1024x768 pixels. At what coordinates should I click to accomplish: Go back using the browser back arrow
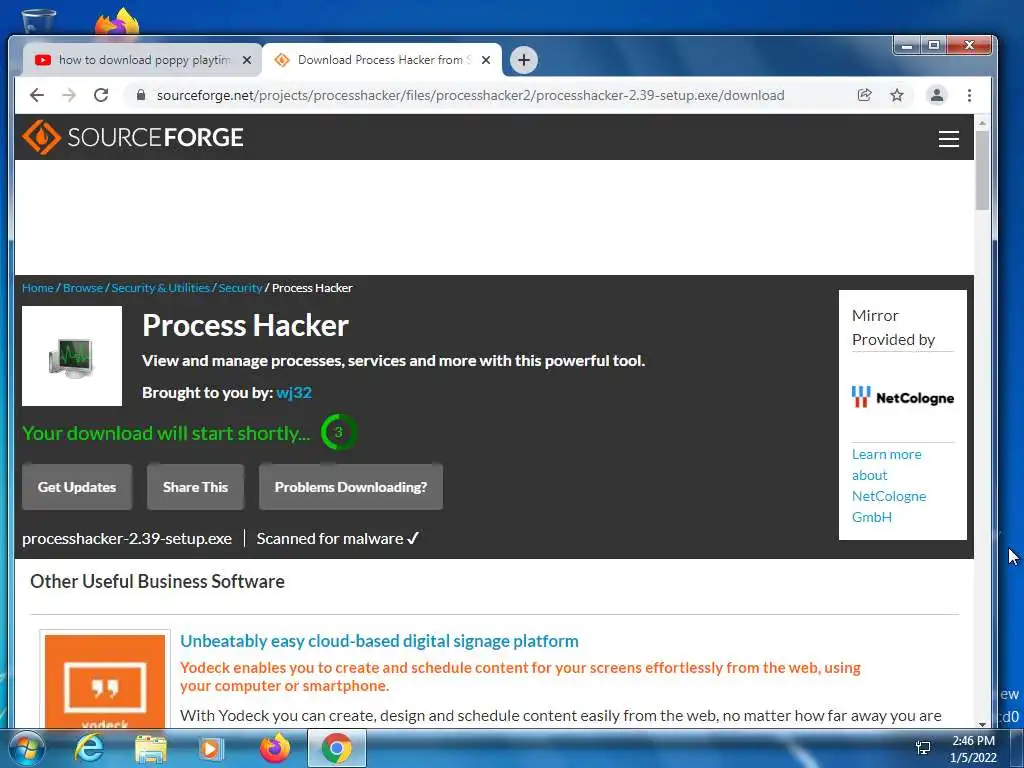click(x=37, y=95)
